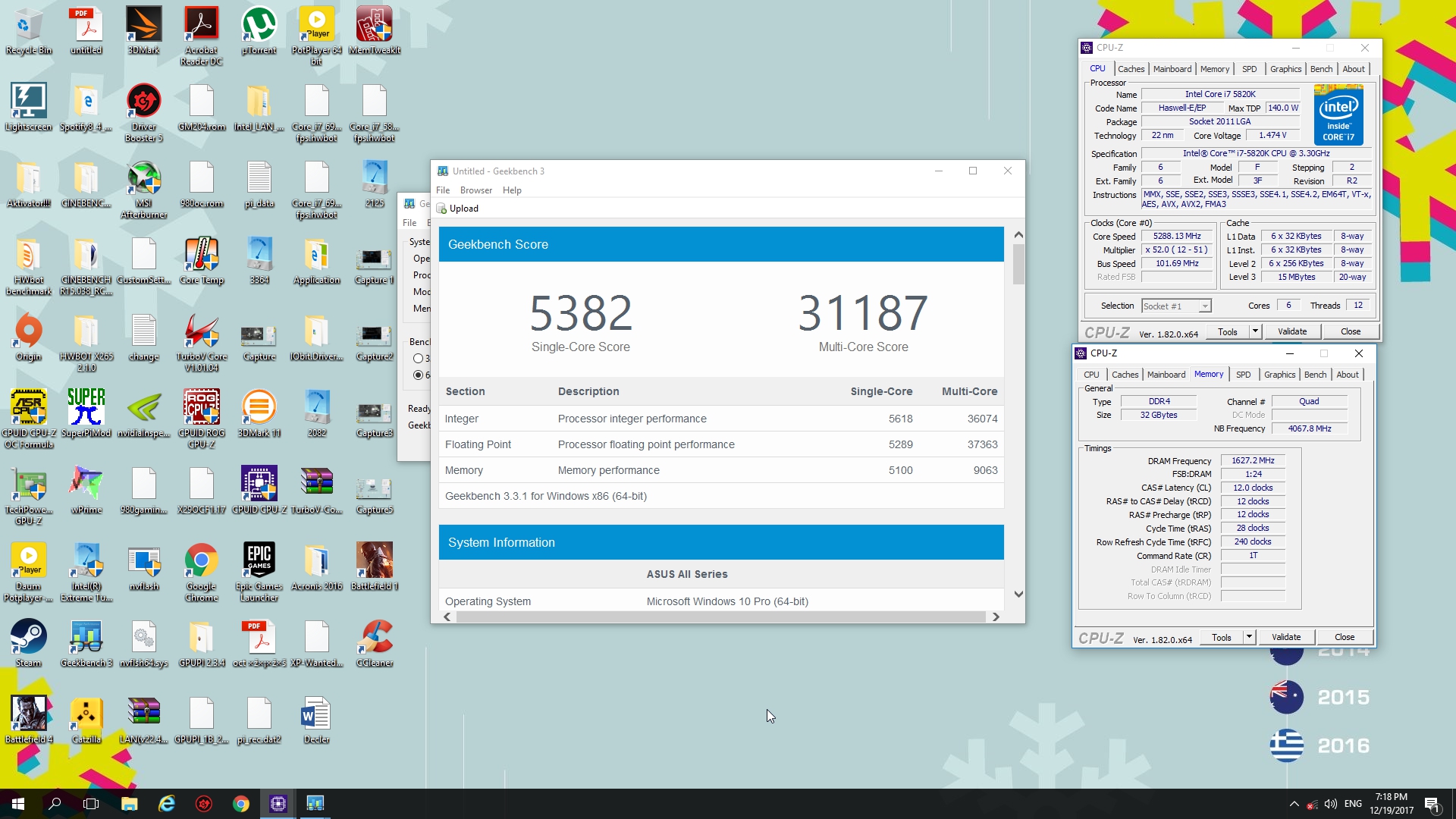The image size is (1456, 819).
Task: Click the Upload toolbar item in Geekbench
Action: pos(457,209)
